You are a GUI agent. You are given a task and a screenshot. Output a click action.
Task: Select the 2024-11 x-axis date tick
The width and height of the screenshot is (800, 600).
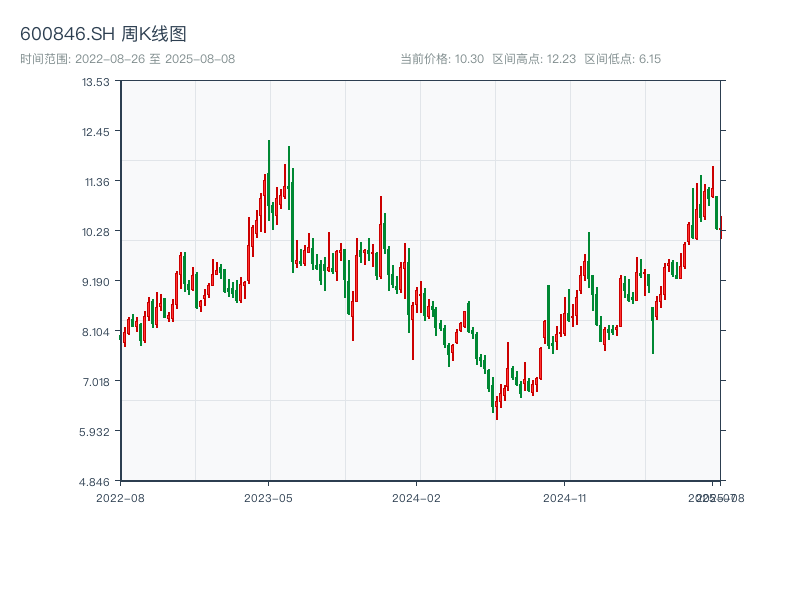tap(565, 497)
